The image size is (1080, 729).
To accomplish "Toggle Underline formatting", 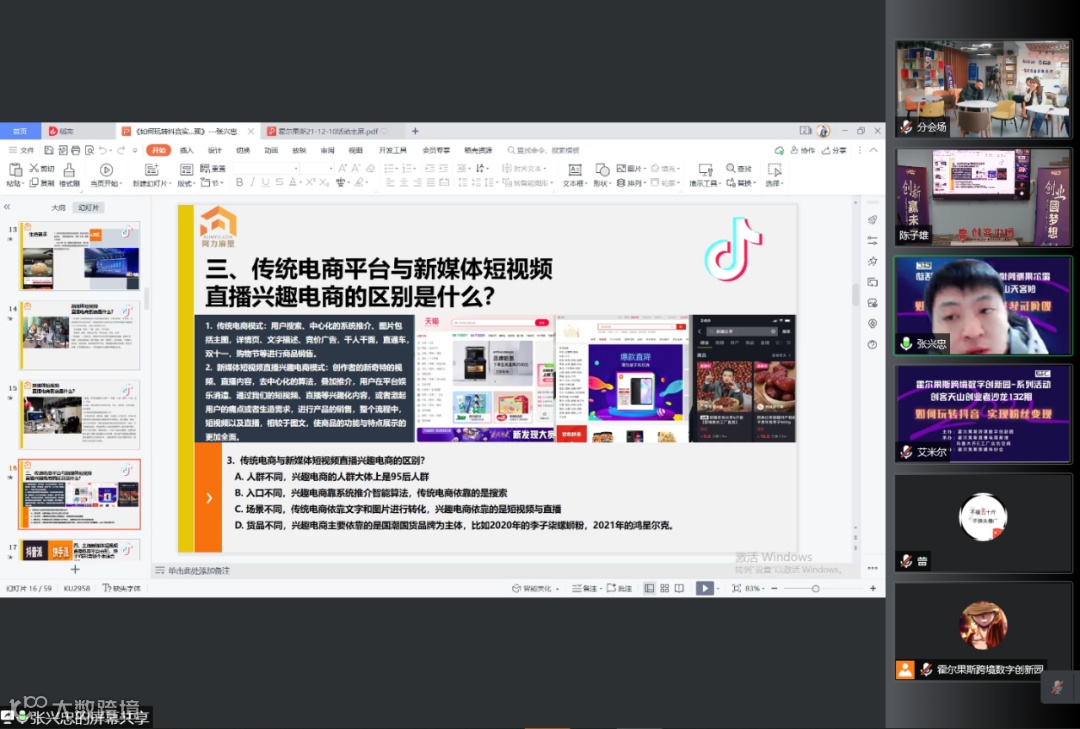I will [x=266, y=183].
